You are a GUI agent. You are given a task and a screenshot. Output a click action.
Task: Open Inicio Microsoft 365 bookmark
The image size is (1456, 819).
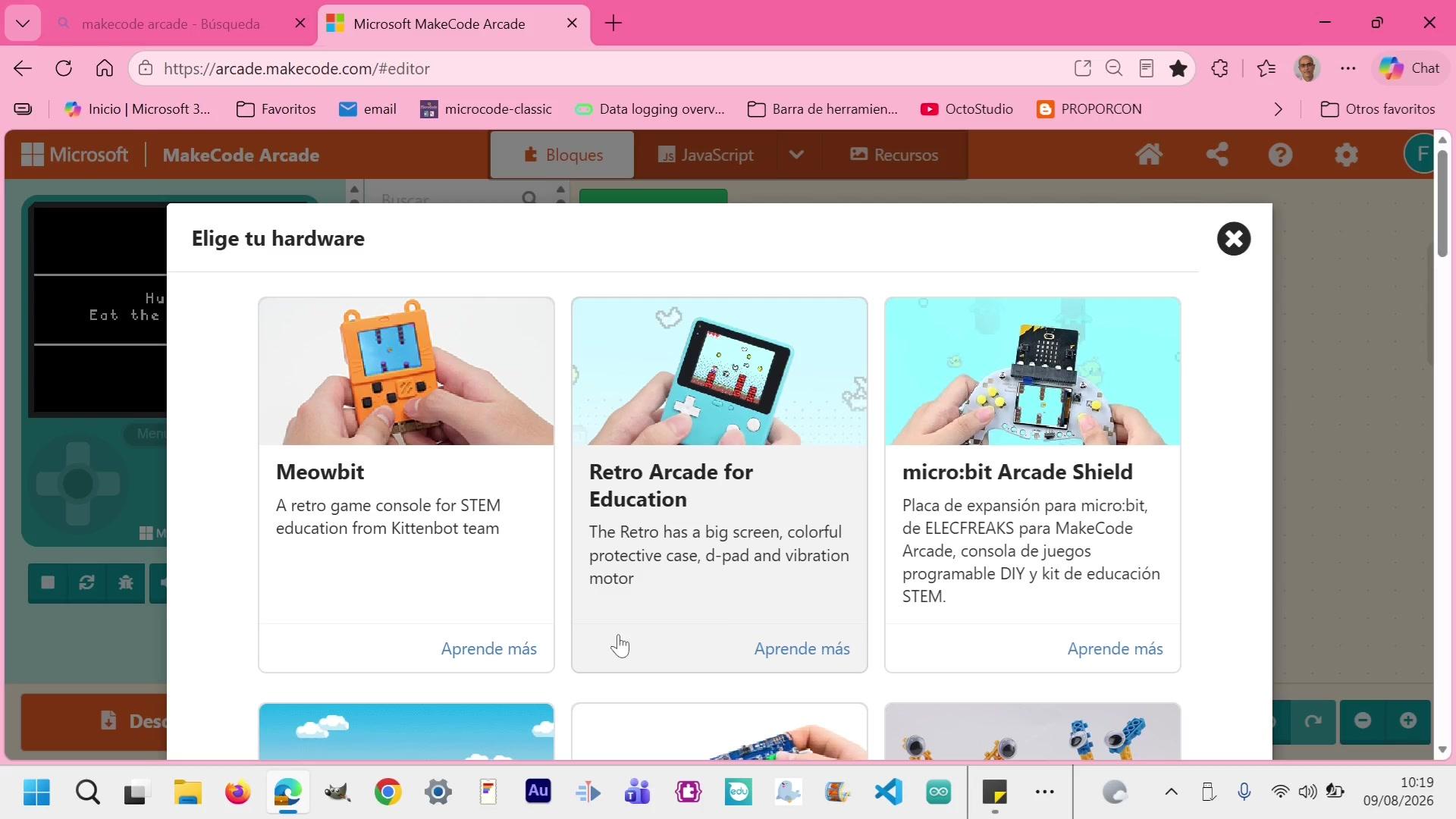pyautogui.click(x=138, y=109)
